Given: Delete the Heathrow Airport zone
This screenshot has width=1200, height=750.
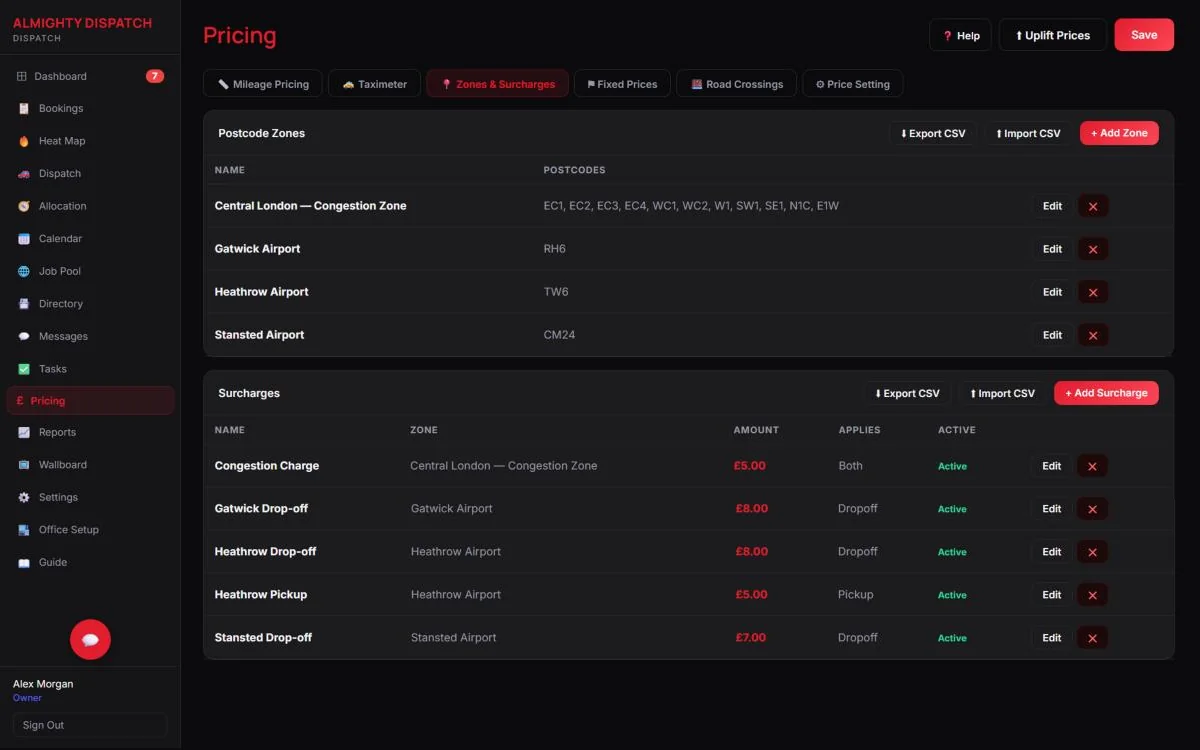Looking at the screenshot, I should coord(1093,292).
